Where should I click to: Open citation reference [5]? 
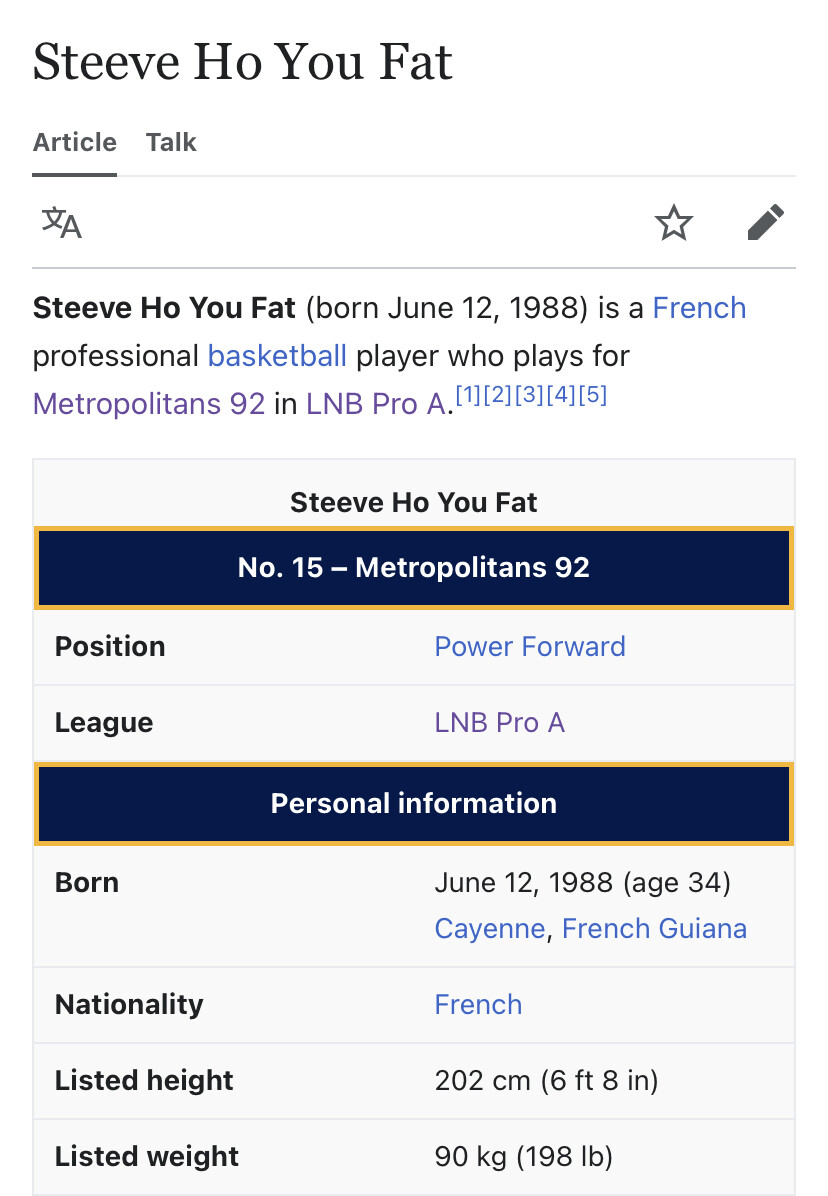coord(592,394)
